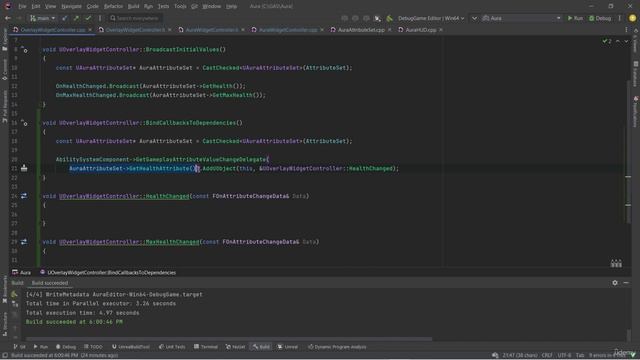Switch to AuraWidgetController.cpp tab

pyautogui.click(x=288, y=30)
